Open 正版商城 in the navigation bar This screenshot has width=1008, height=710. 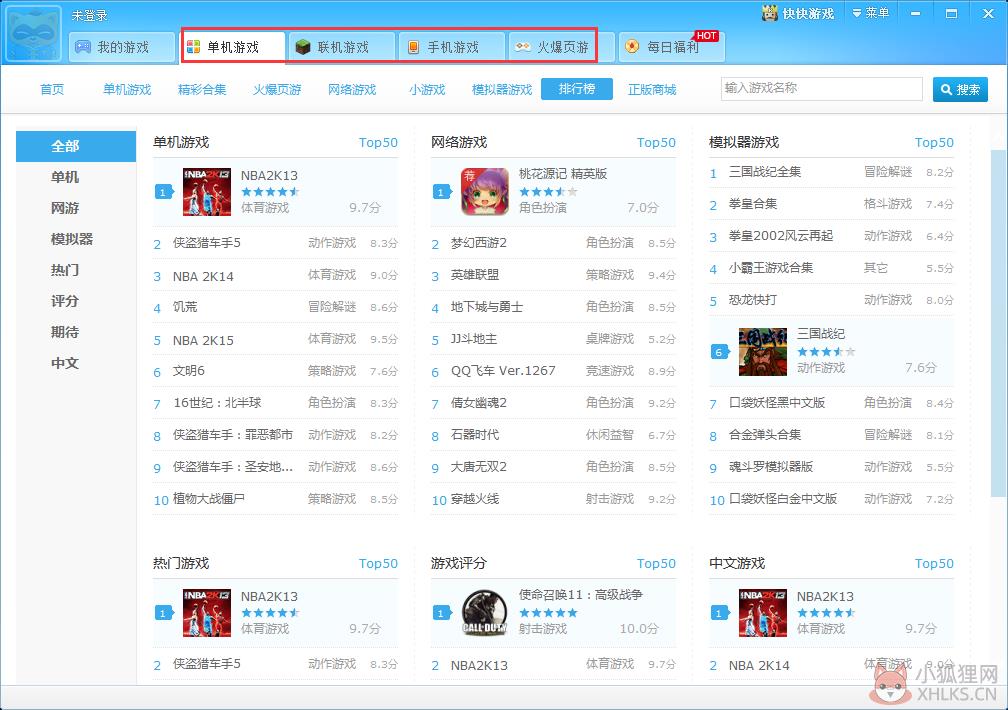[x=652, y=89]
